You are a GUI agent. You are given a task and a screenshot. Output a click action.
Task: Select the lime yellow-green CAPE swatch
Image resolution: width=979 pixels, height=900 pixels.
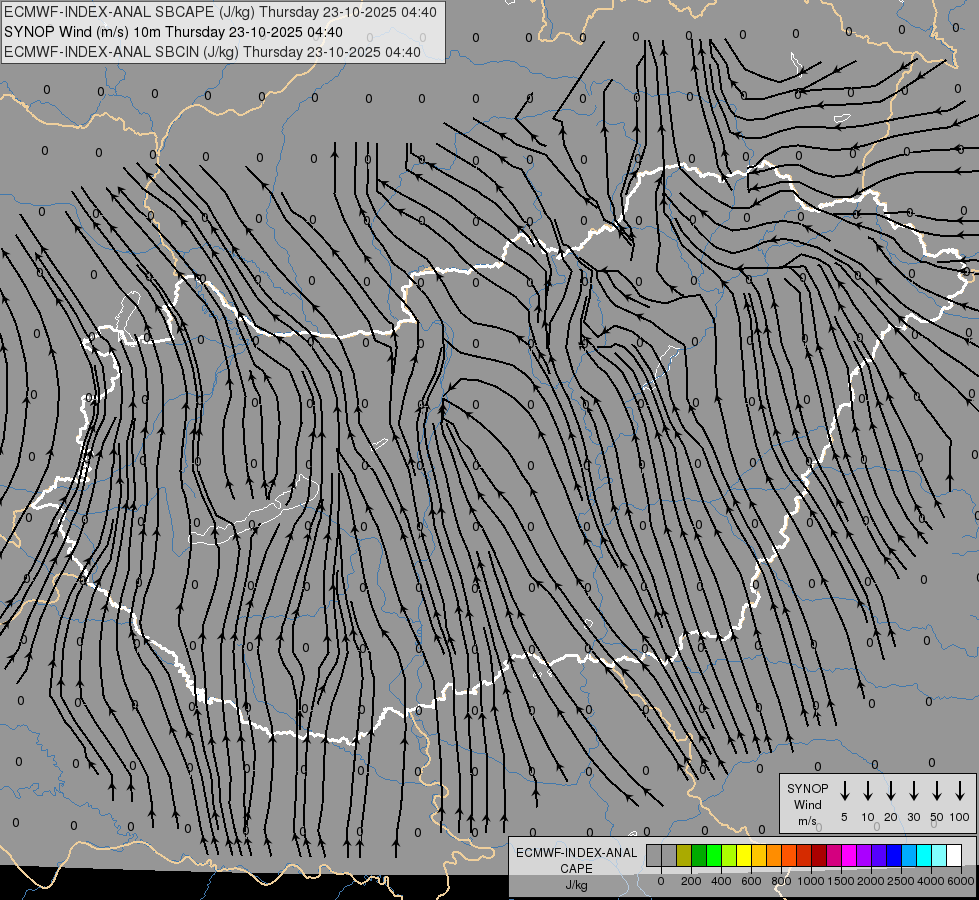[729, 855]
